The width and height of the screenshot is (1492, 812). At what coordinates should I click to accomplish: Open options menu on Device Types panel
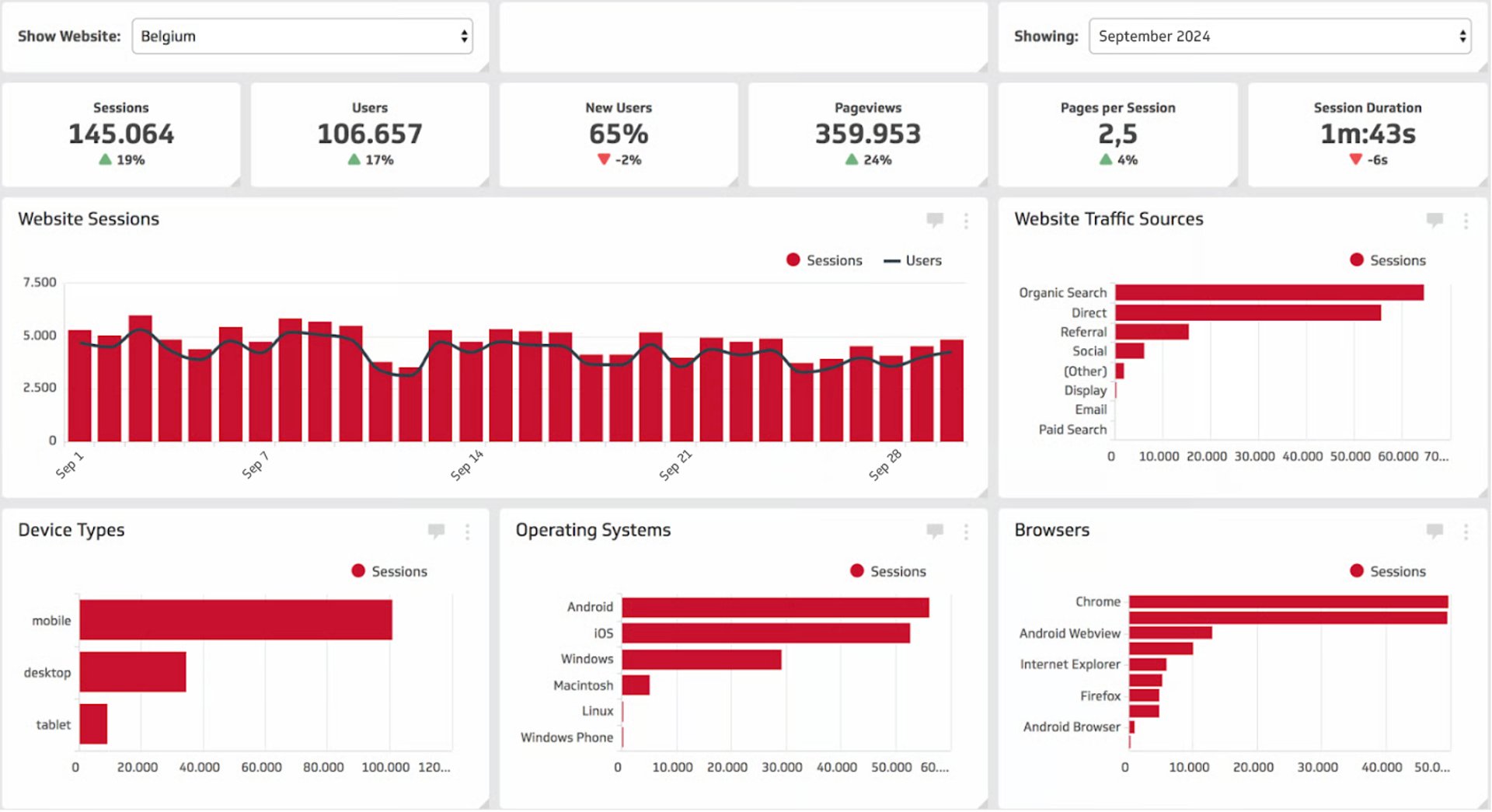(x=467, y=532)
